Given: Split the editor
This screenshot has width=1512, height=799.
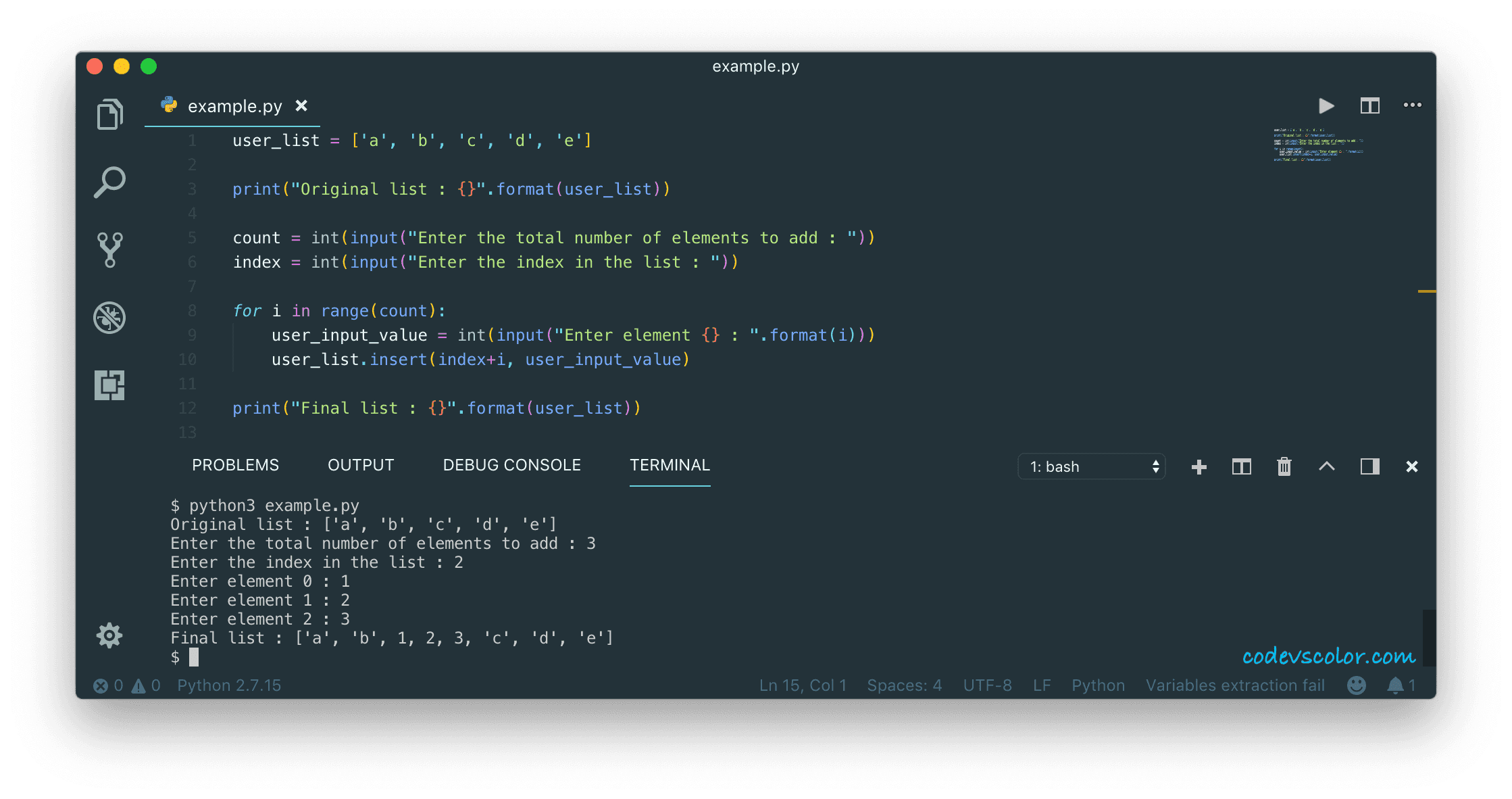Looking at the screenshot, I should point(1369,105).
